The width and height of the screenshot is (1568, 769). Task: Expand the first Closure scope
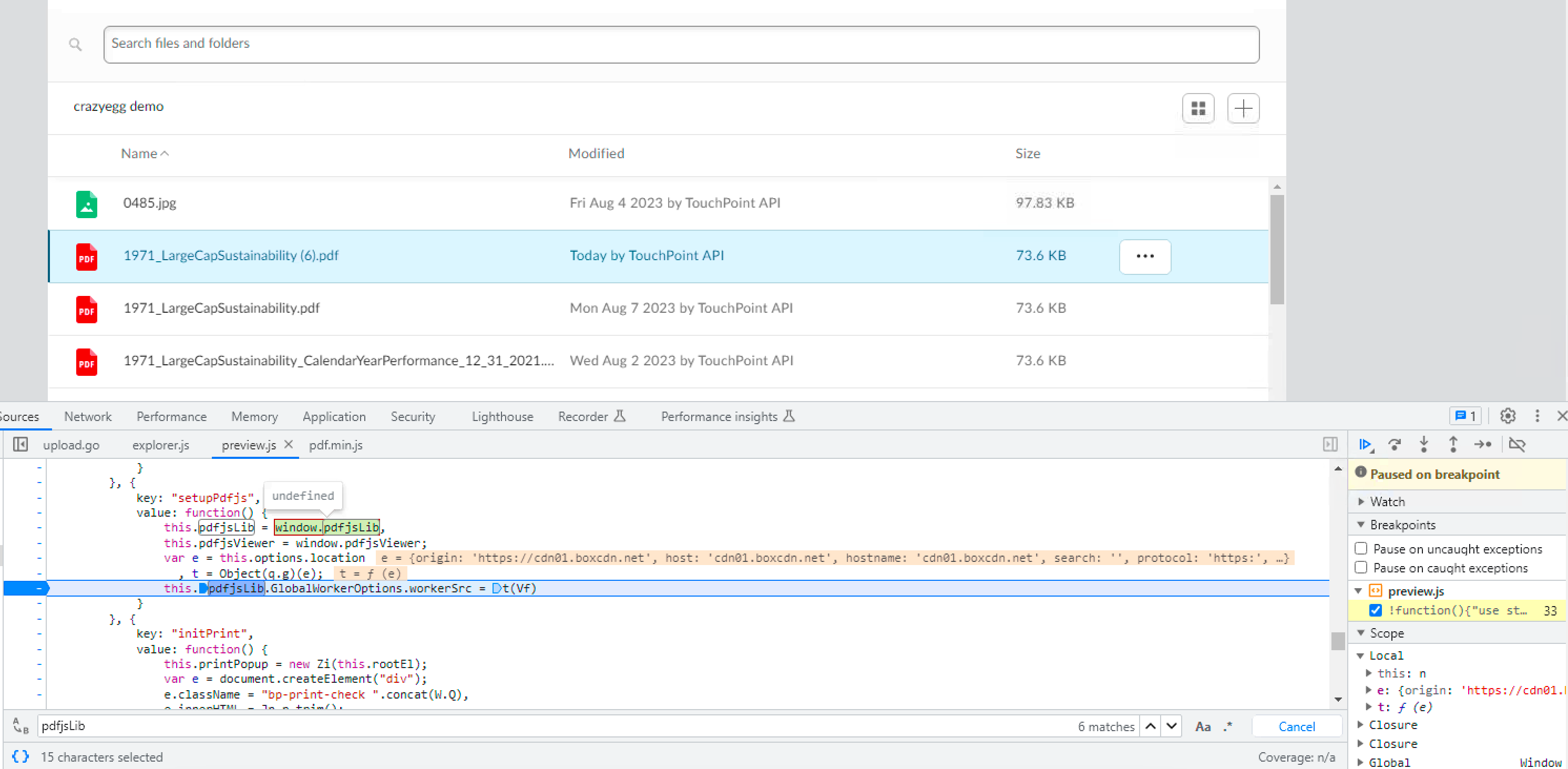point(1360,725)
